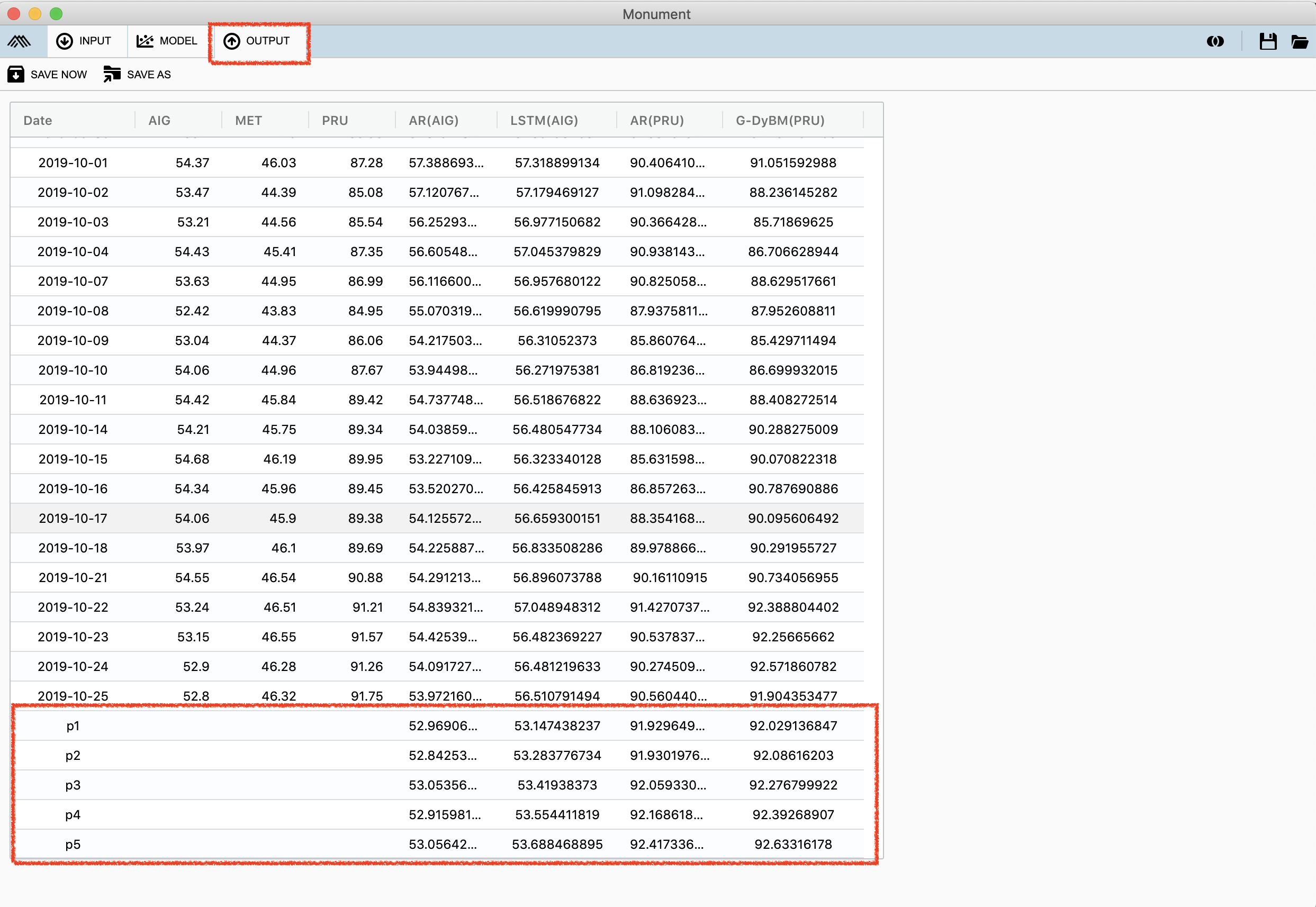The image size is (1316, 907).
Task: Click the OUTPUT upload arrow icon
Action: (231, 41)
